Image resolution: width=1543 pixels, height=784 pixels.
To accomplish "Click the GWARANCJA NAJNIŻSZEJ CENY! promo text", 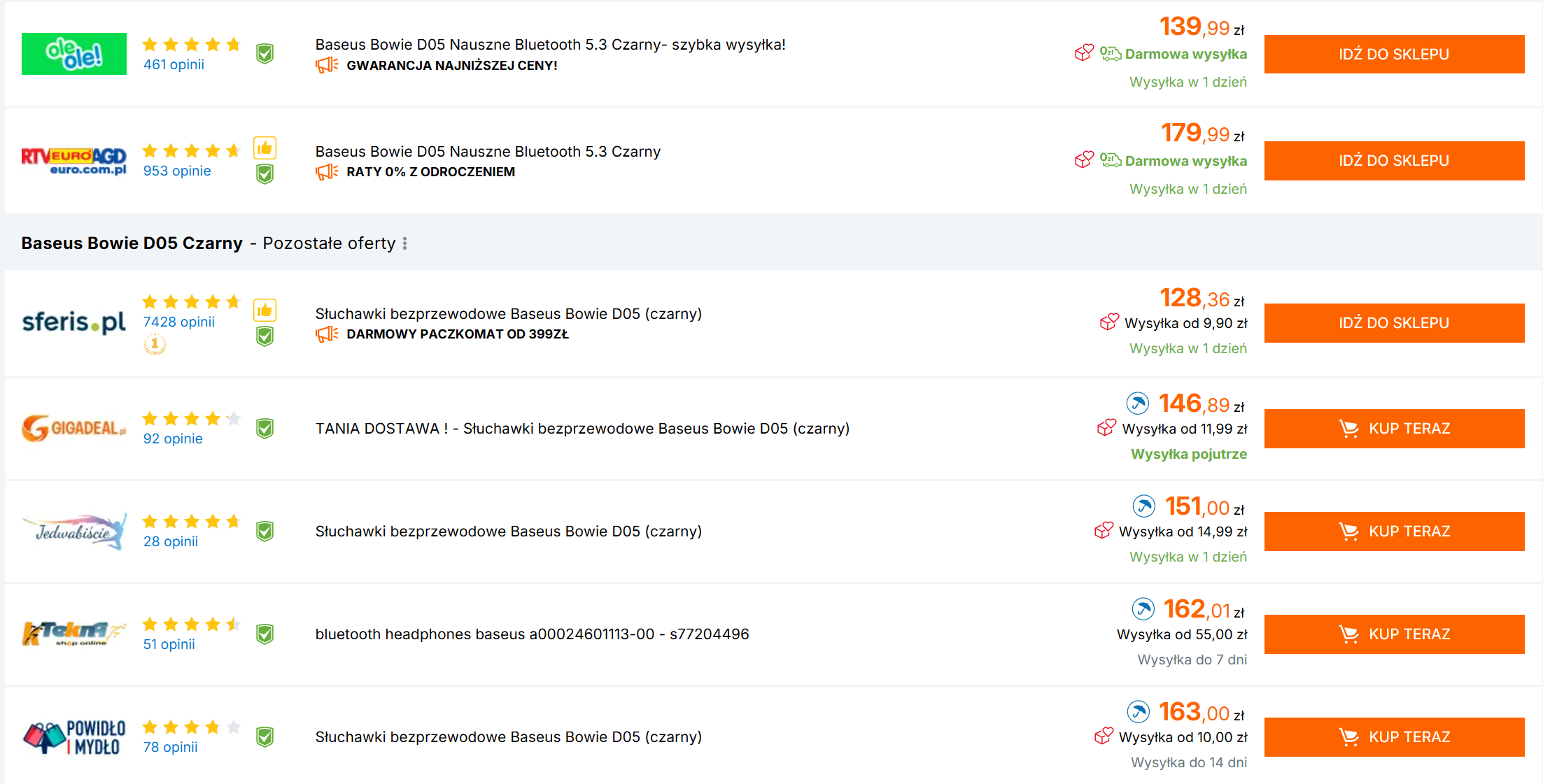I will click(452, 66).
